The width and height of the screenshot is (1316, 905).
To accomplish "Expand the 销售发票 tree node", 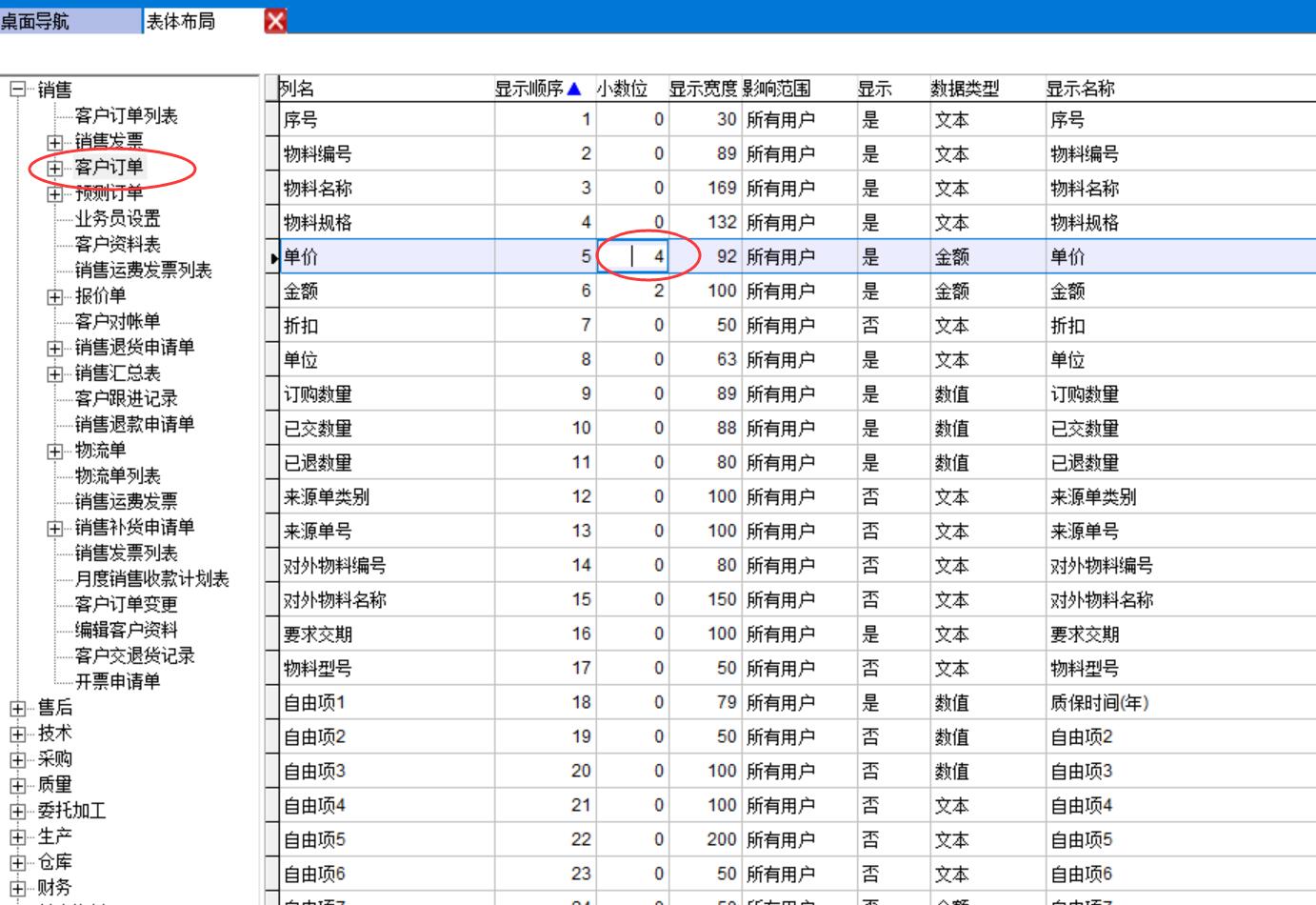I will pyautogui.click(x=55, y=142).
